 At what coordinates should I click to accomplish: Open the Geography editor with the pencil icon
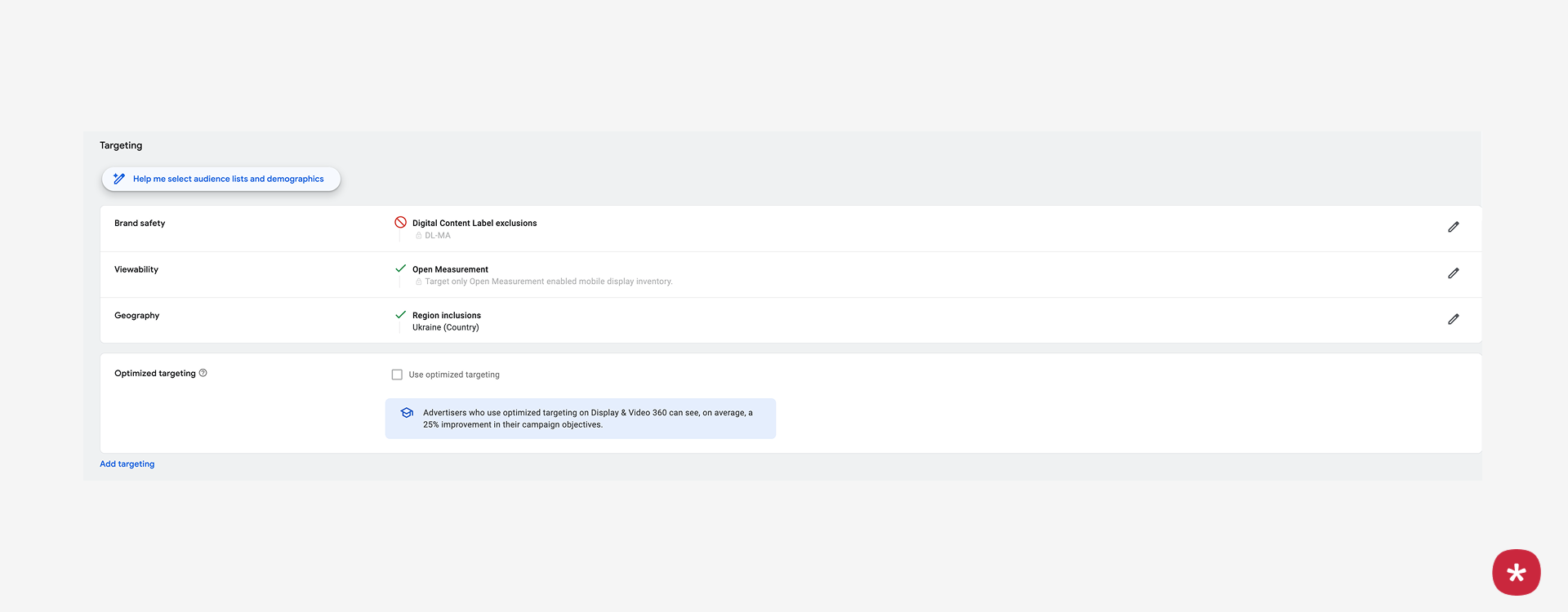(x=1453, y=319)
